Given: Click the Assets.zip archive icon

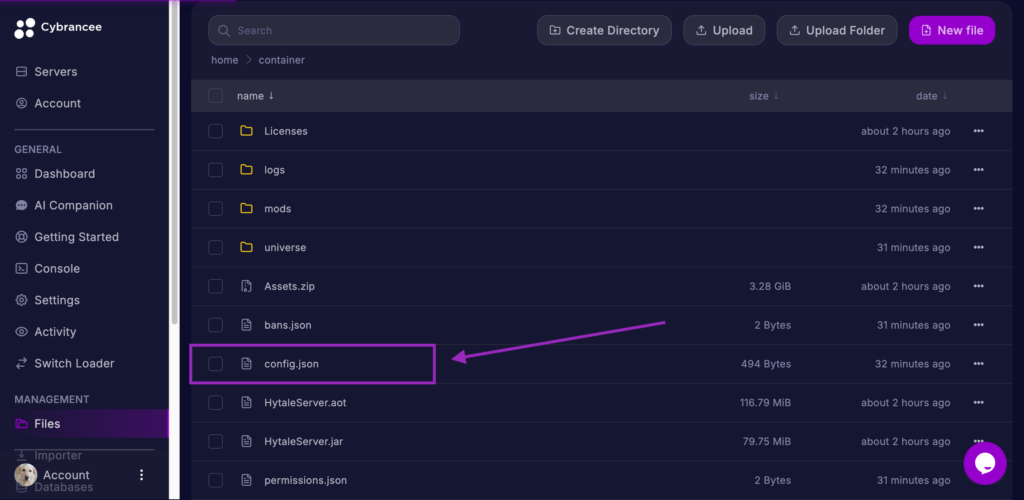Looking at the screenshot, I should (246, 287).
